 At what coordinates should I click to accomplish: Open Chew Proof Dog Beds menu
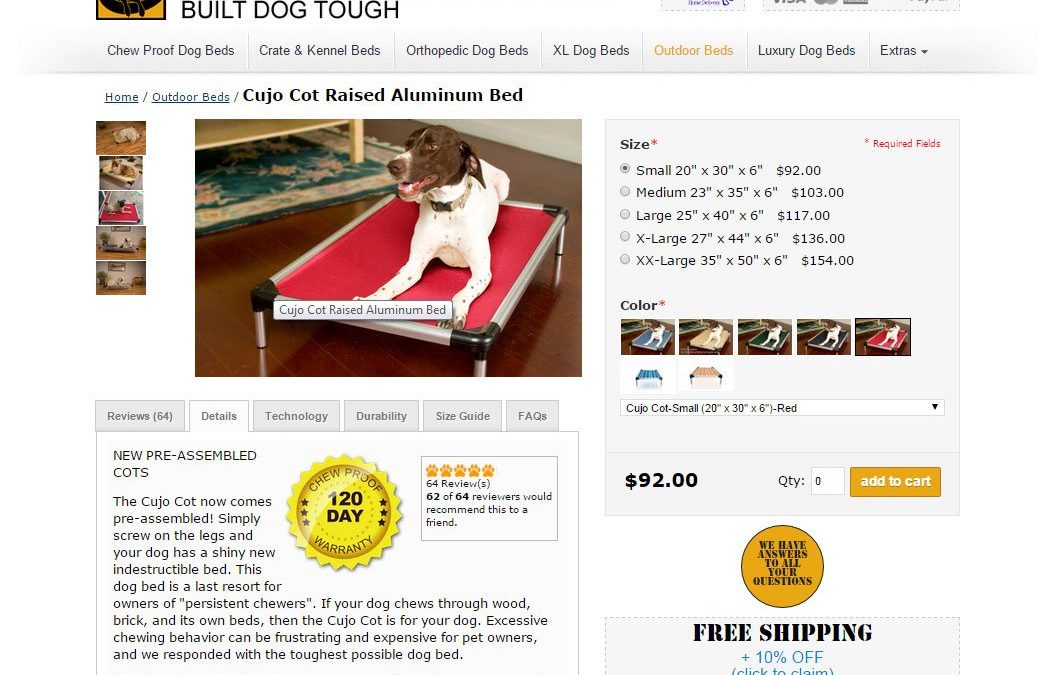pyautogui.click(x=171, y=51)
